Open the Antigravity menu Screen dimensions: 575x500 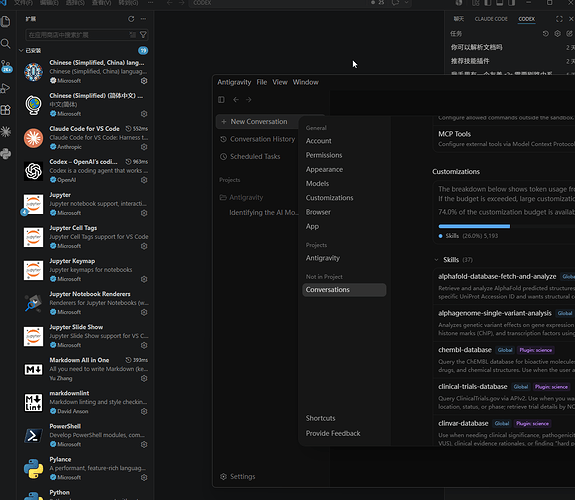pos(234,82)
